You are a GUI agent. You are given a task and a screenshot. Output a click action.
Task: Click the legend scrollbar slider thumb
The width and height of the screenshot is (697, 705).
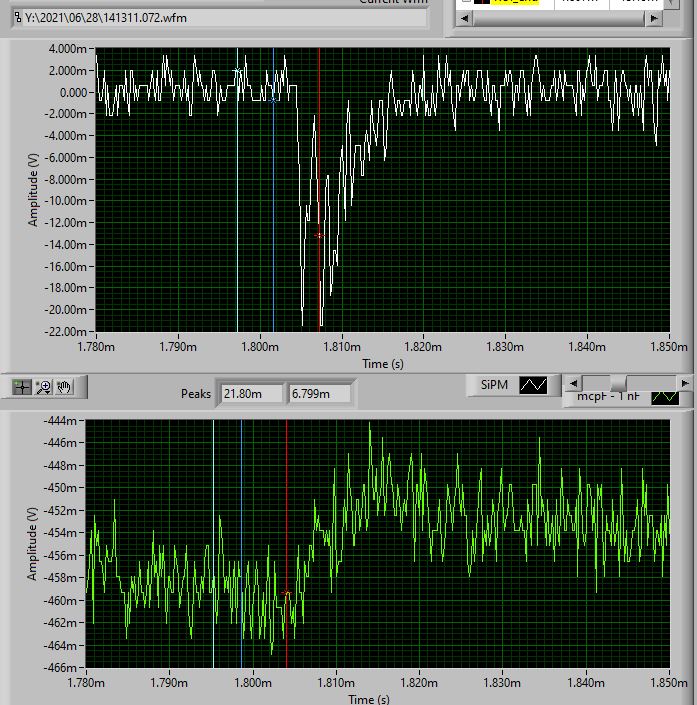[619, 383]
